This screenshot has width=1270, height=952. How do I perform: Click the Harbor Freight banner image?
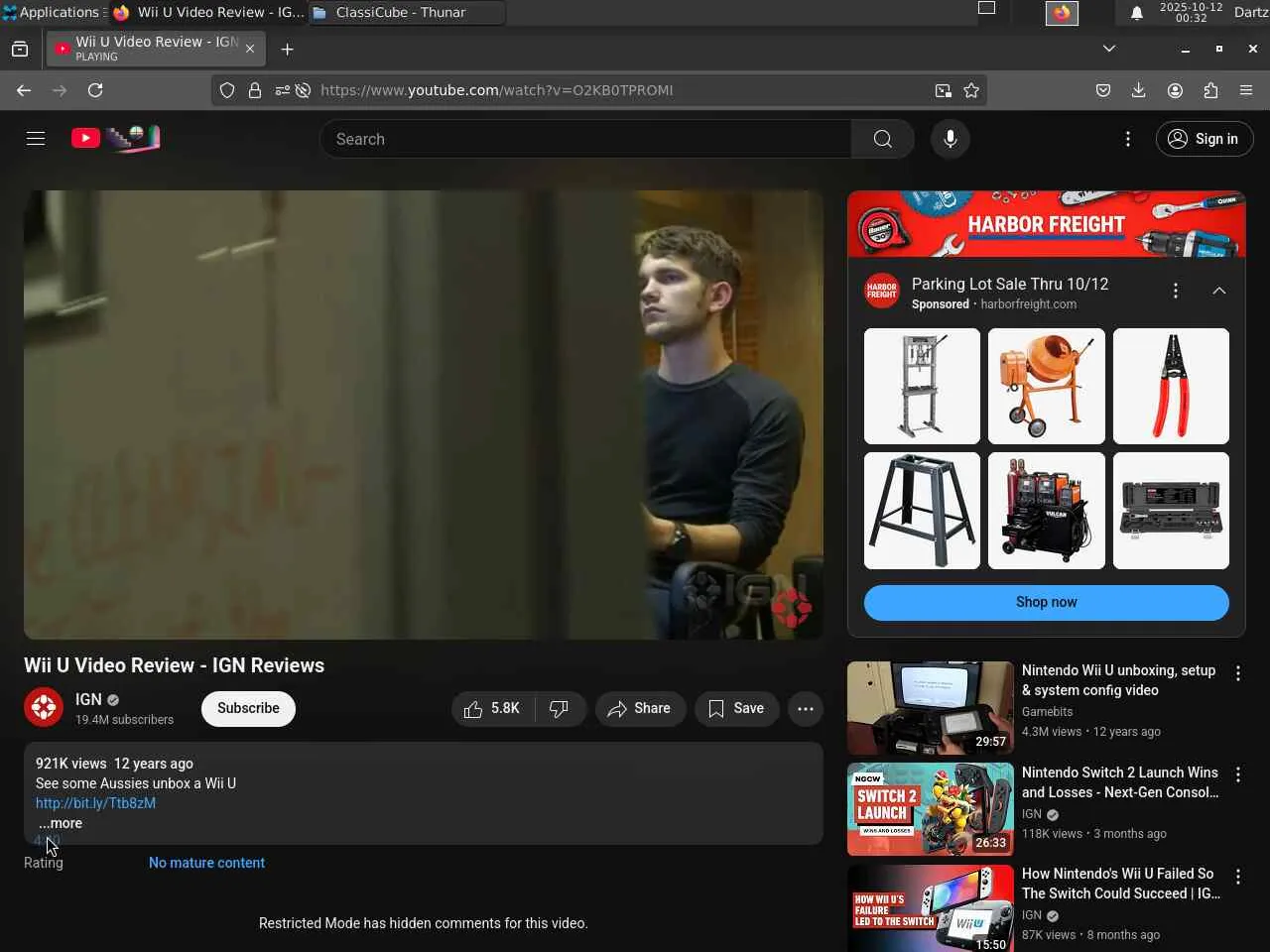point(1047,224)
